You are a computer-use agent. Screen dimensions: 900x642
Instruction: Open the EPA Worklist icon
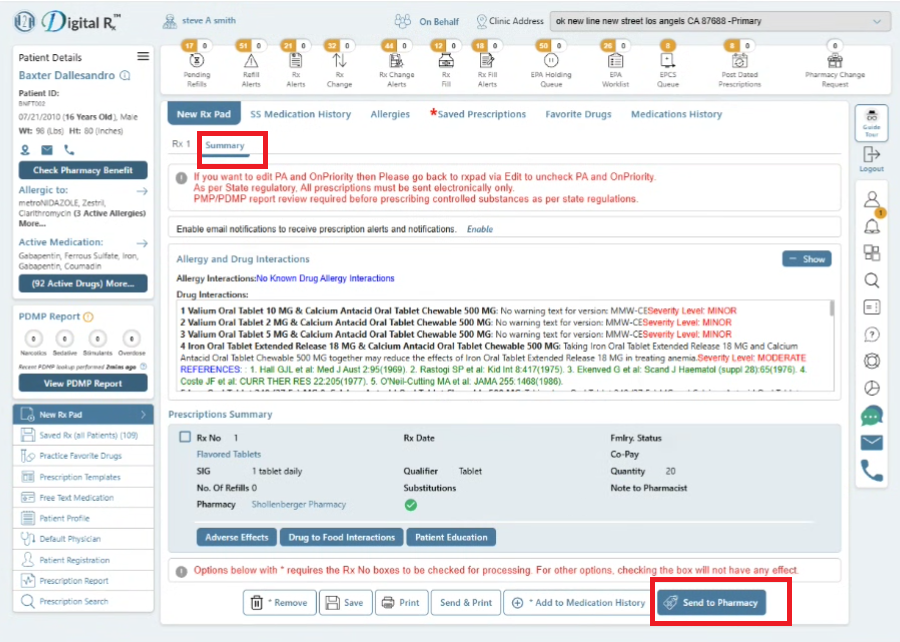(x=615, y=60)
